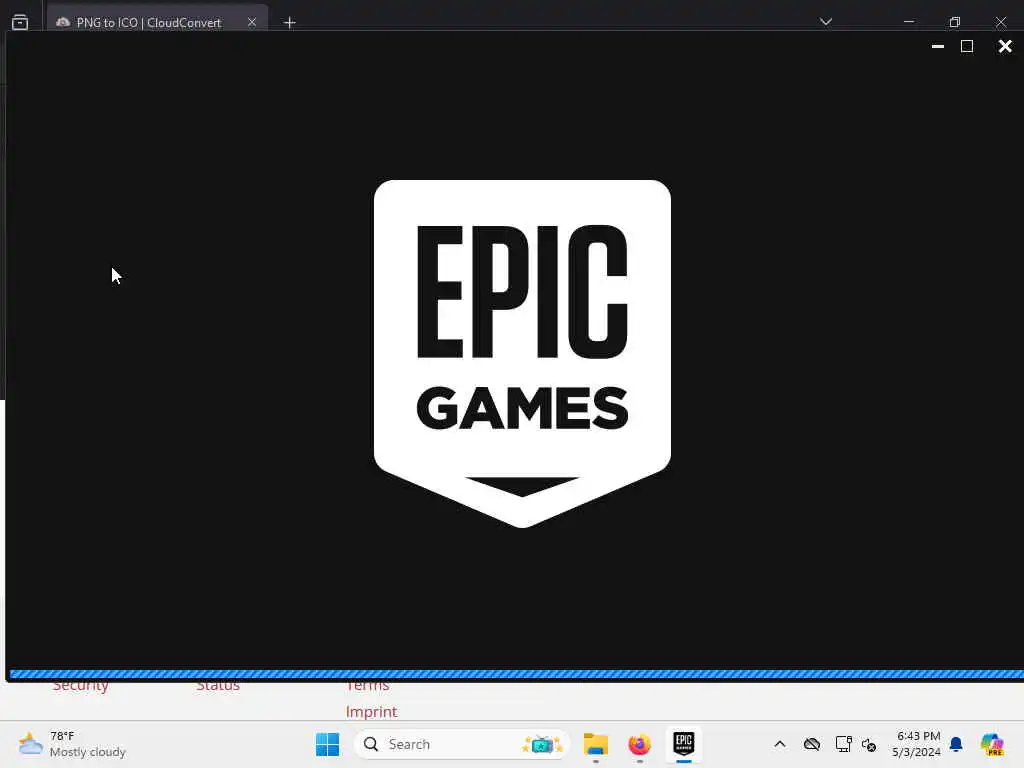Restore down the browser window
This screenshot has width=1024, height=768.
point(955,22)
